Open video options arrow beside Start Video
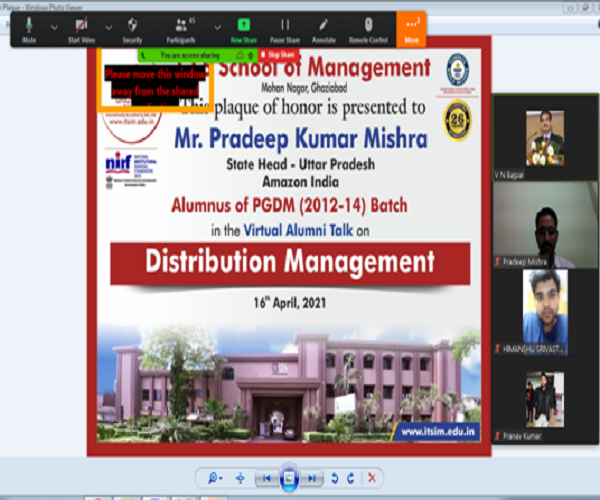The height and width of the screenshot is (500, 600). click(109, 28)
